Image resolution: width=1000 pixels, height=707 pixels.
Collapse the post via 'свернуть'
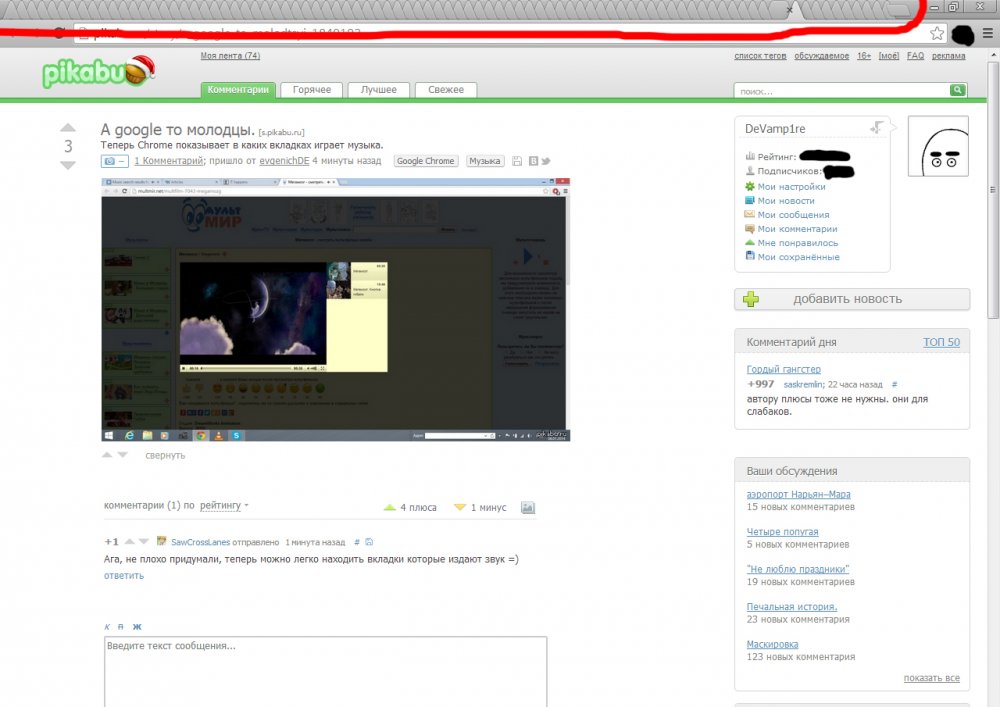point(165,455)
